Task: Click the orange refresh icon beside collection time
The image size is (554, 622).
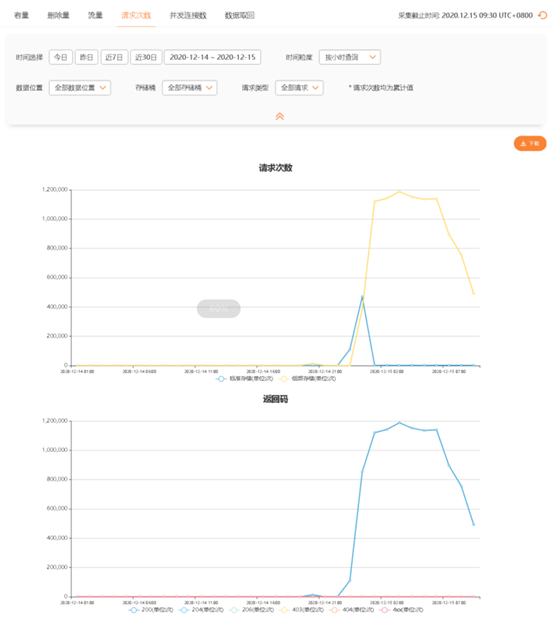Action: (542, 15)
